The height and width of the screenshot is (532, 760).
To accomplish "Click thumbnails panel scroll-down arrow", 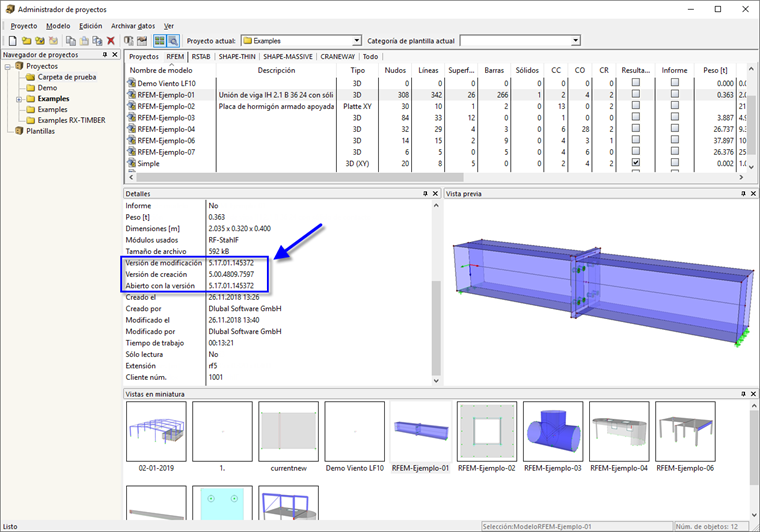I will [754, 515].
